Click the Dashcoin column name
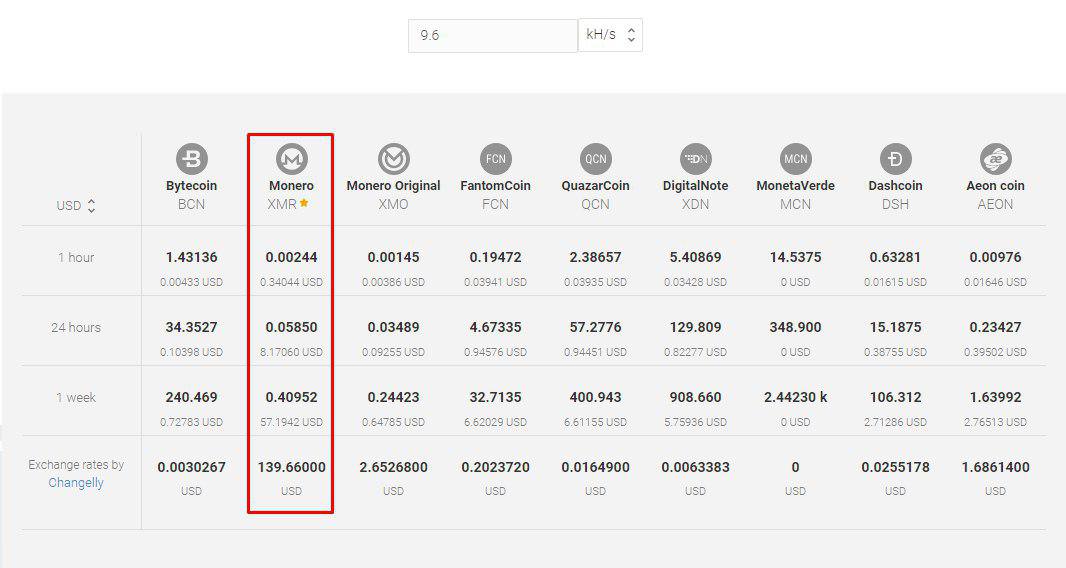This screenshot has height=568, width=1066. tap(895, 186)
